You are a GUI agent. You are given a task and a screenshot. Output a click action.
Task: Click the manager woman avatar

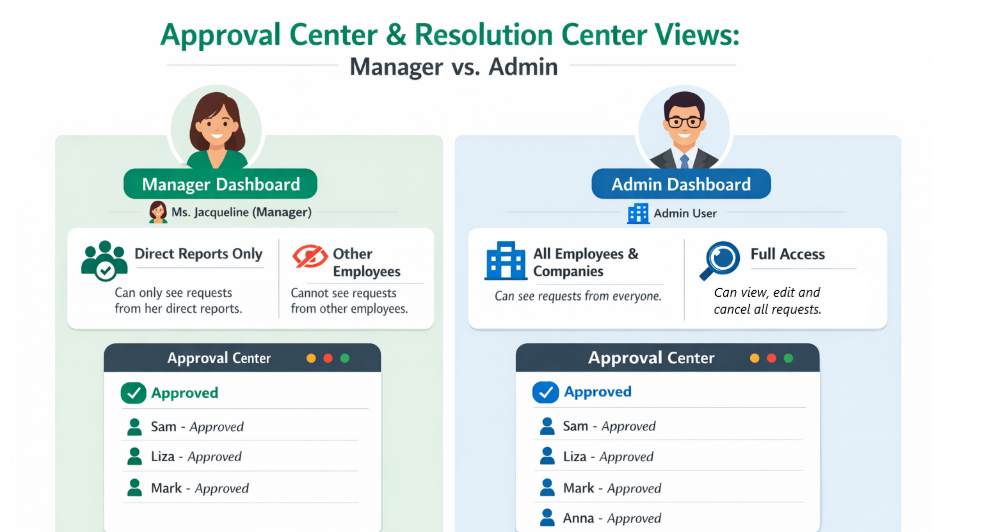[x=216, y=128]
